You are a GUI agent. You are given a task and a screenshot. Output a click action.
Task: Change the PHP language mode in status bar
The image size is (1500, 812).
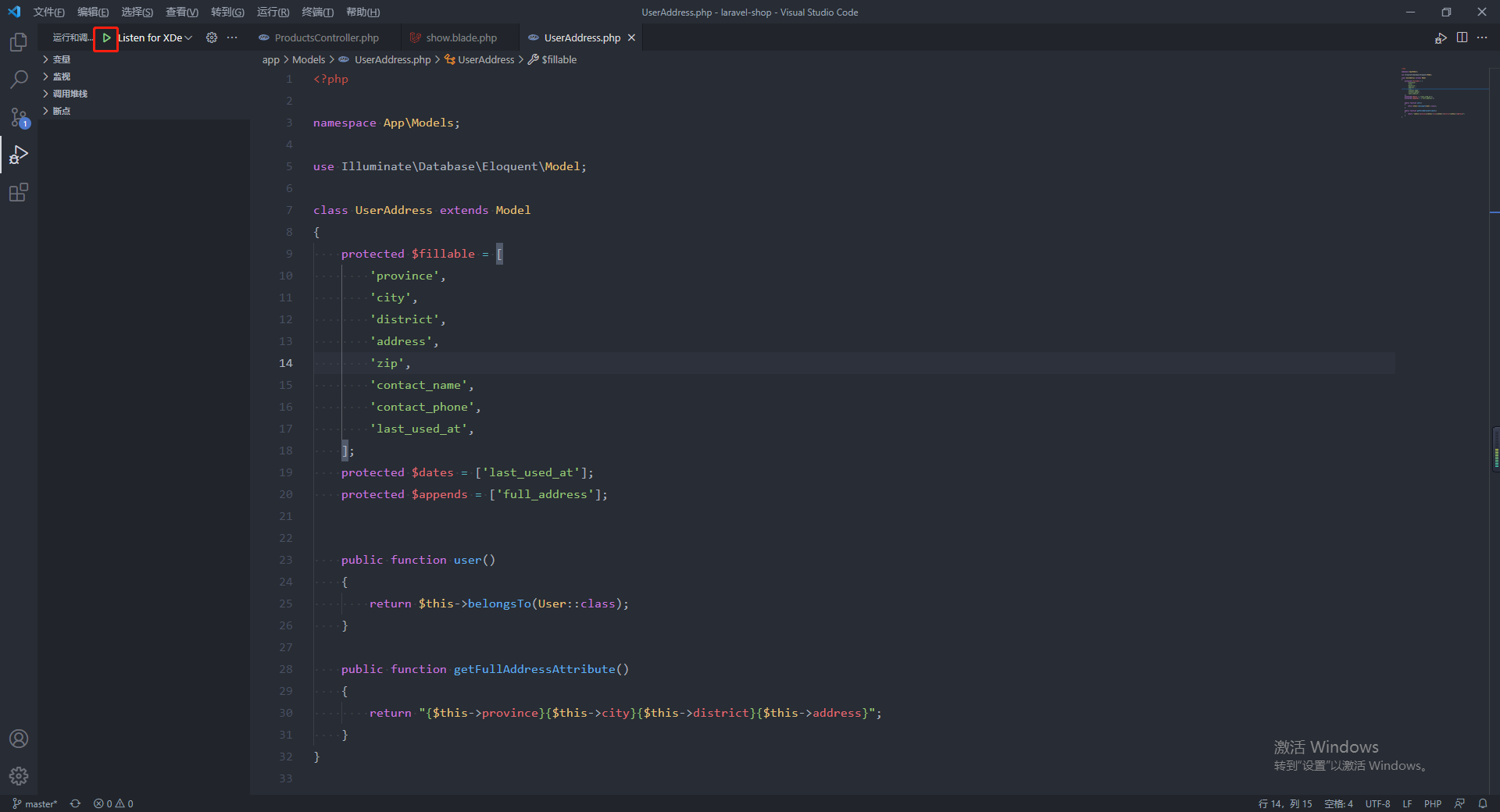1432,803
